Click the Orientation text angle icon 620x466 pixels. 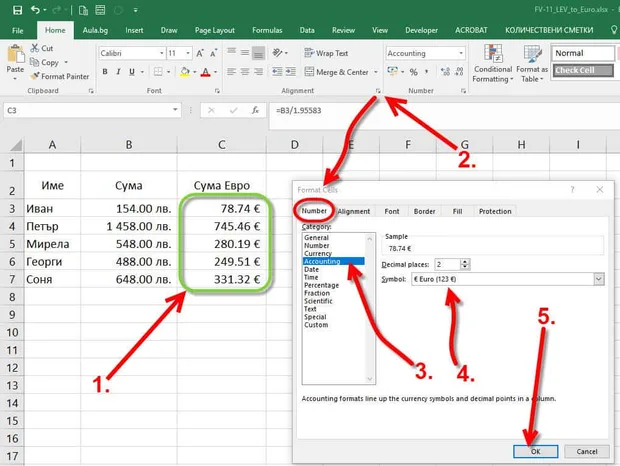click(x=278, y=52)
